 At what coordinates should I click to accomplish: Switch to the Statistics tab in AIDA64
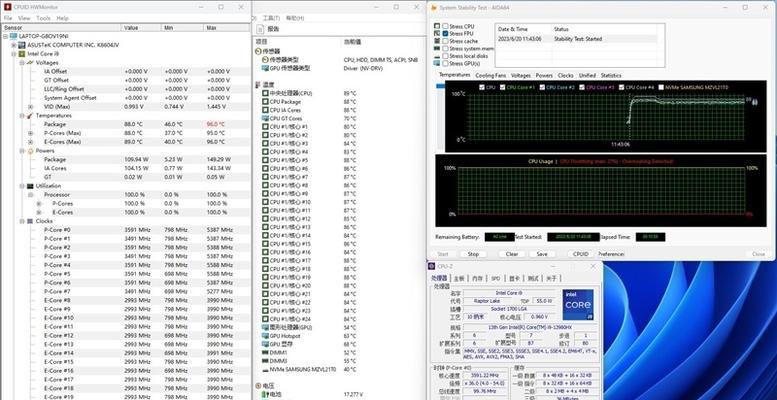point(610,75)
